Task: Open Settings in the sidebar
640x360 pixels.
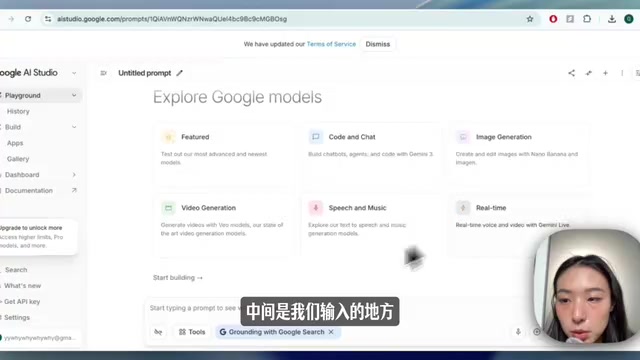Action: [17, 318]
